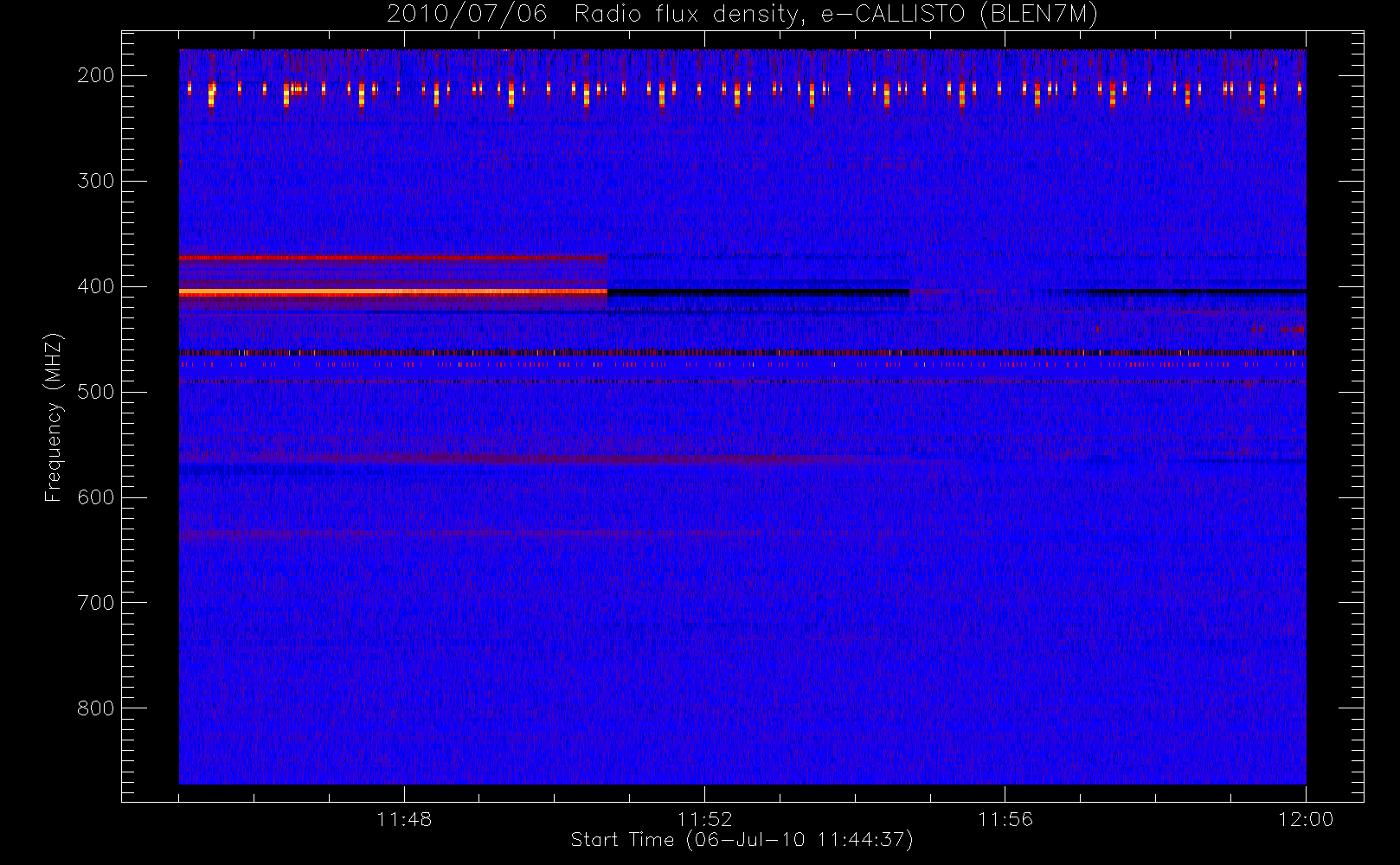Click the plot title 2010/07/06 Radio flux density

[742, 15]
